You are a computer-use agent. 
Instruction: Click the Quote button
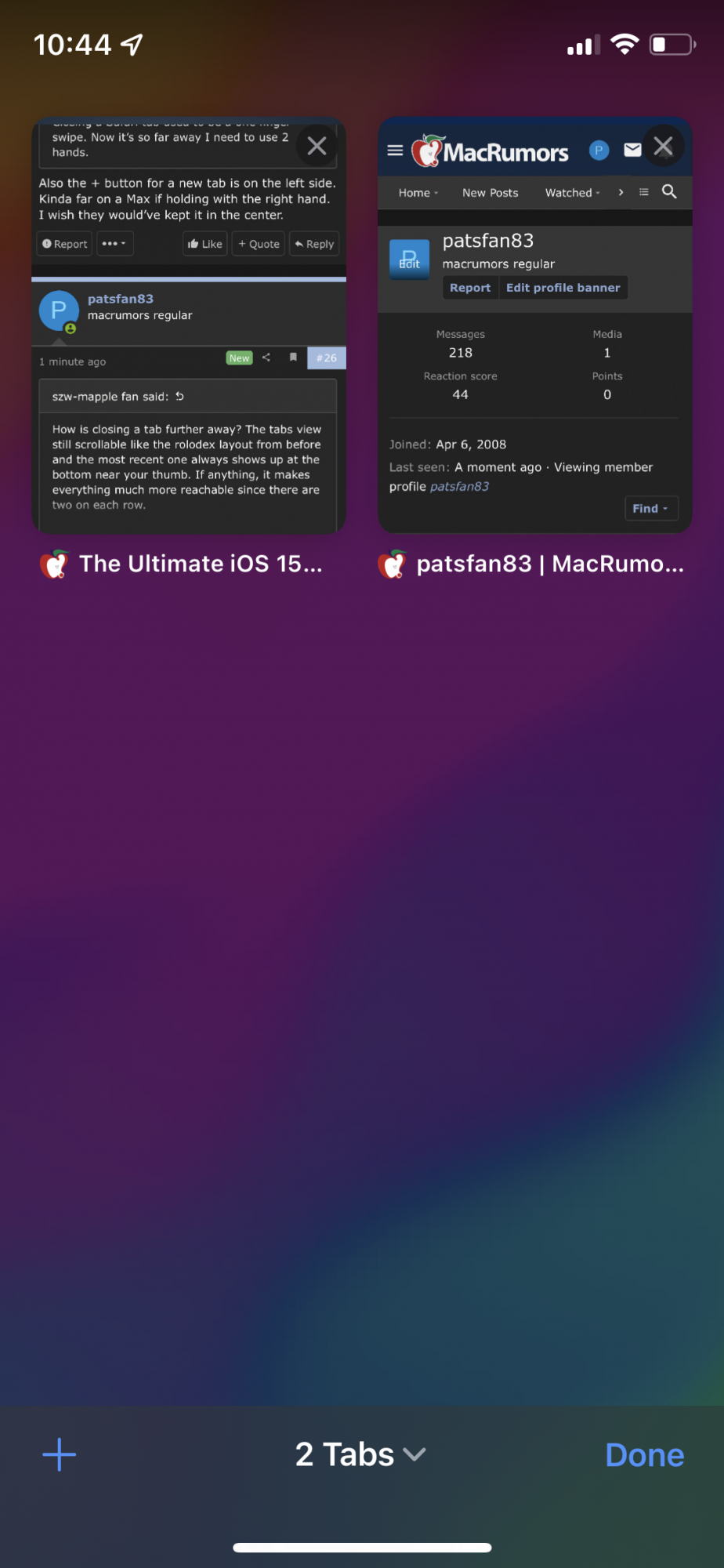point(259,244)
